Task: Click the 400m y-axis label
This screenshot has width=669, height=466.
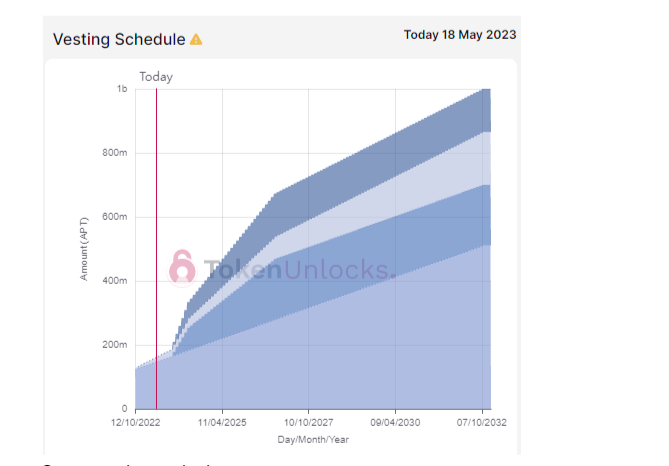Action: [114, 281]
